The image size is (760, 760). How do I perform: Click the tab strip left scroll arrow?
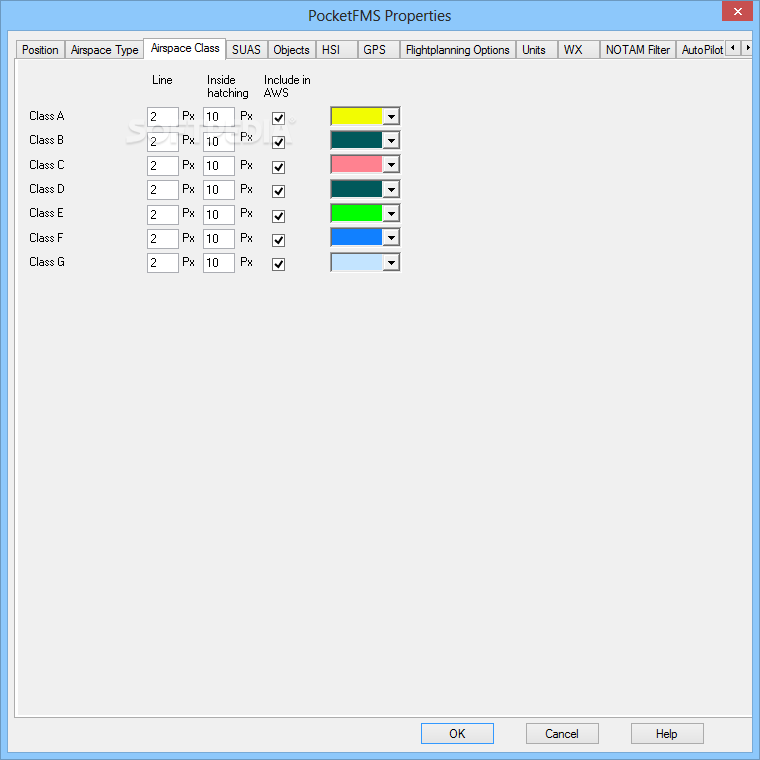[732, 48]
